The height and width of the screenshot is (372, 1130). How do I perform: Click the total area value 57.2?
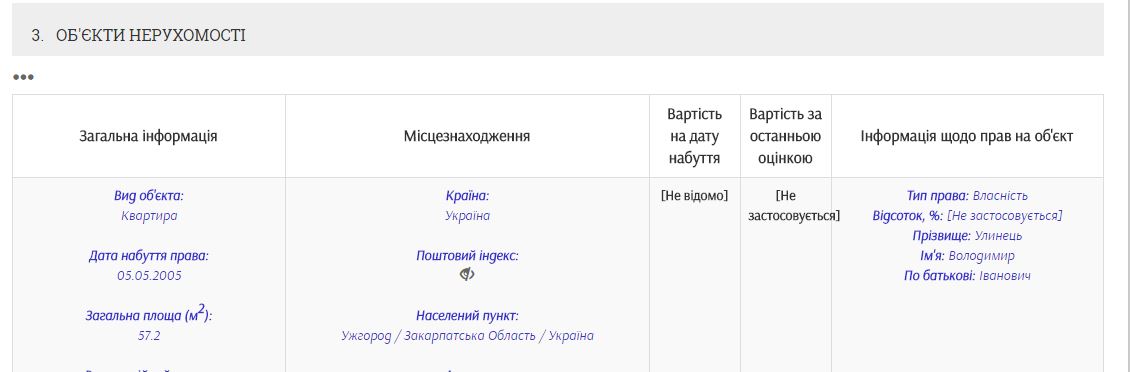(148, 336)
